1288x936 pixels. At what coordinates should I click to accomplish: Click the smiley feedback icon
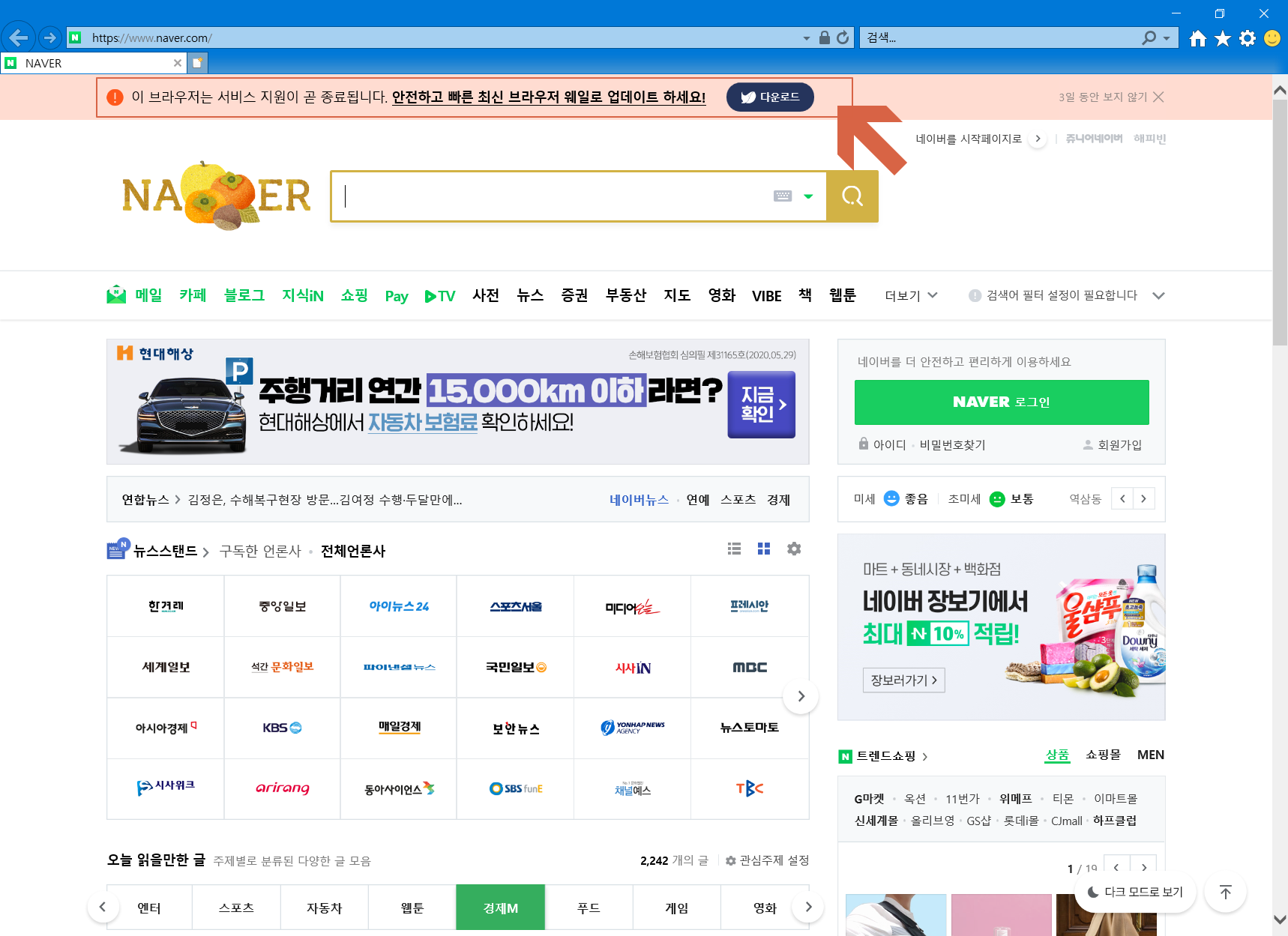(x=1272, y=38)
